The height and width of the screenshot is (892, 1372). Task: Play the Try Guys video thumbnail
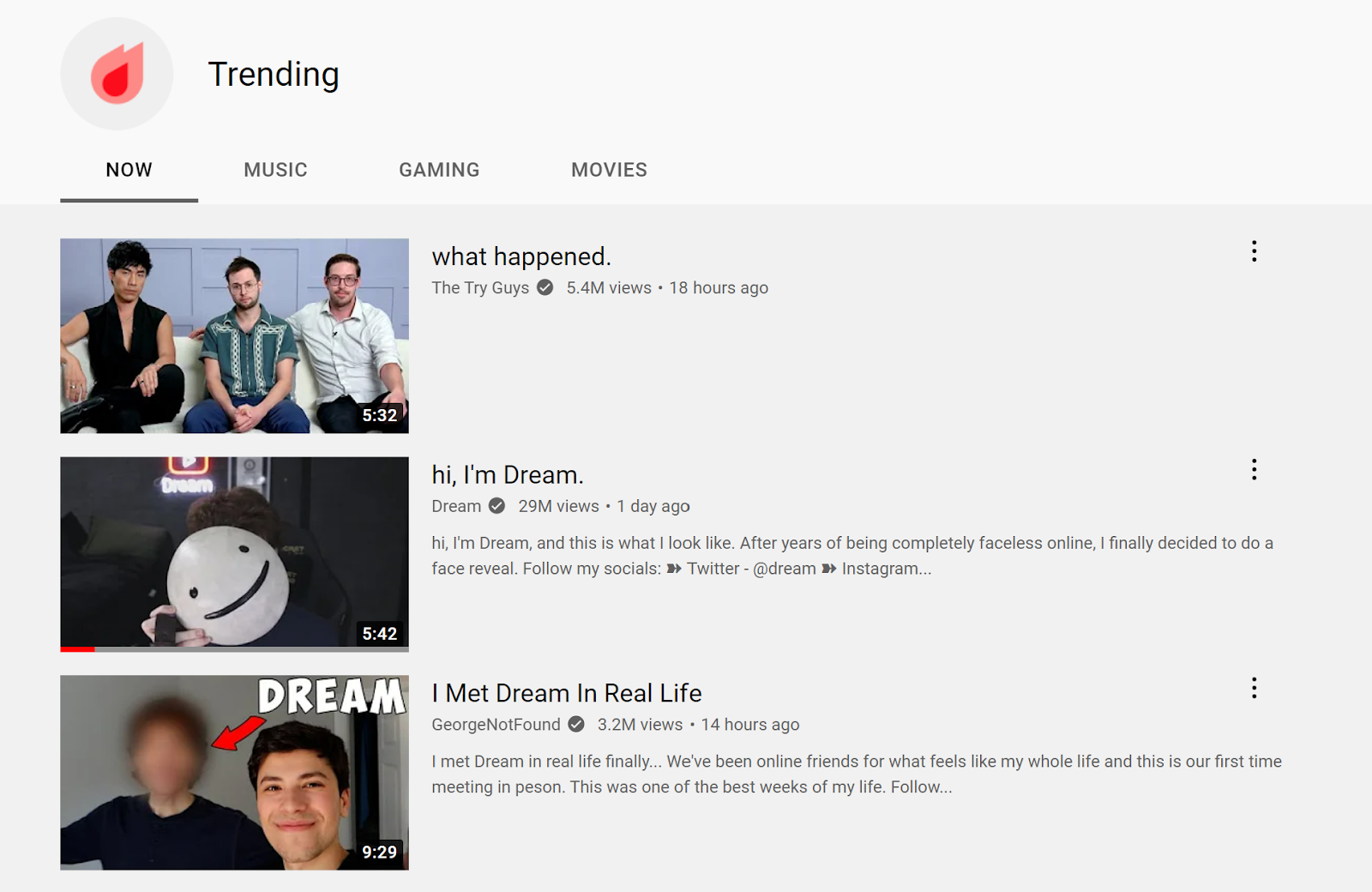[x=234, y=335]
